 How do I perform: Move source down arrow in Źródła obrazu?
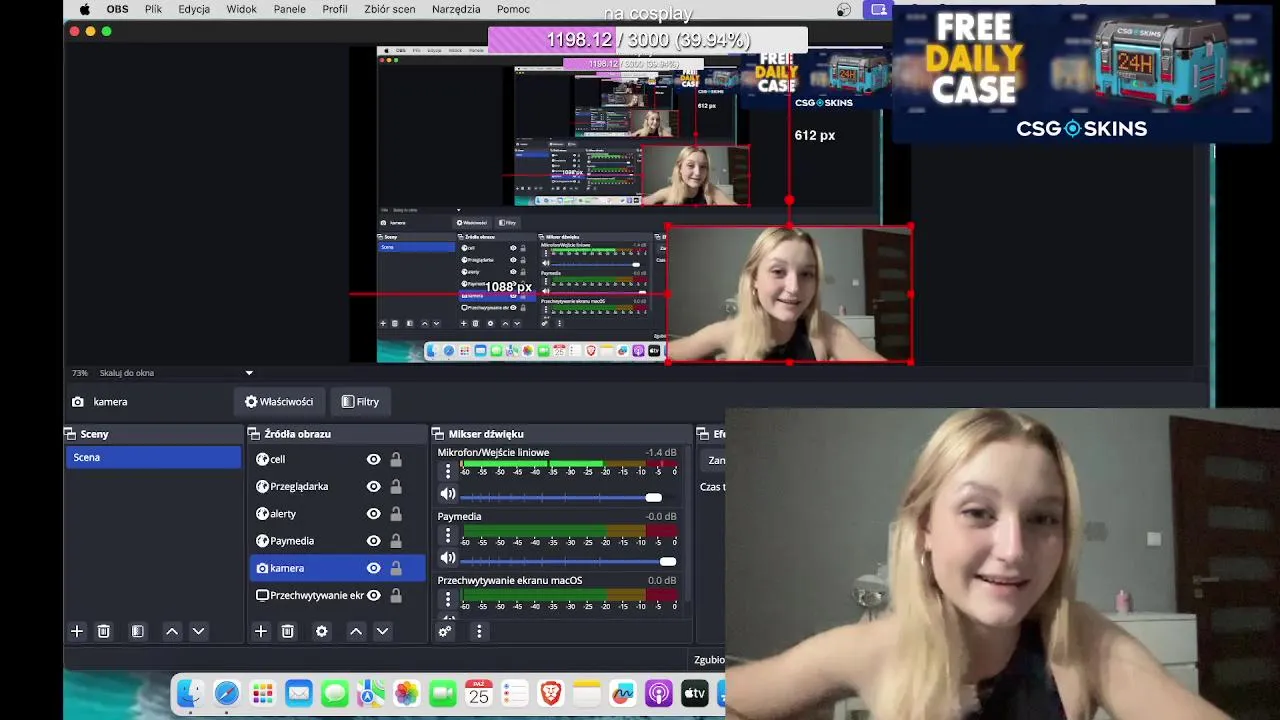point(382,631)
